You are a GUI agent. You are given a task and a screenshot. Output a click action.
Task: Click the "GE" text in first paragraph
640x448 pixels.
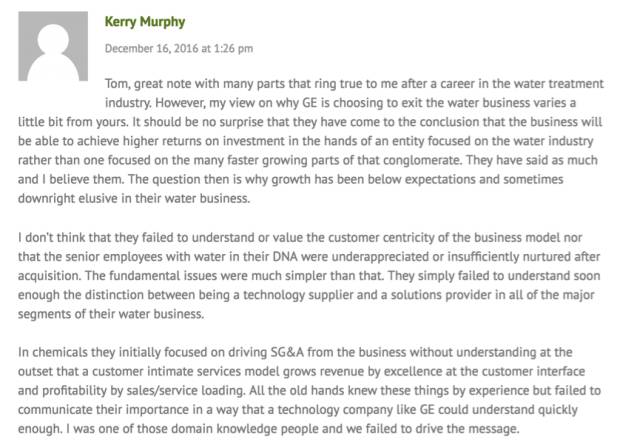[x=309, y=103]
